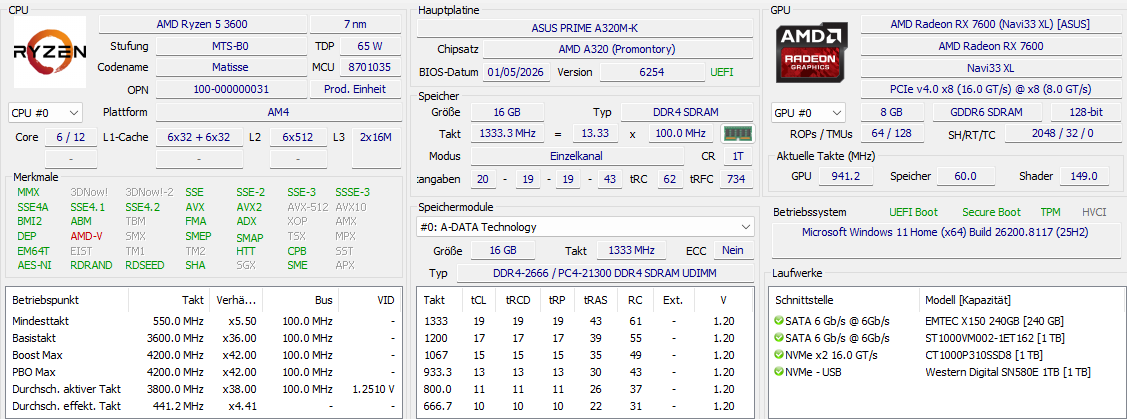Click the green status icon for CT1000P310SSD8 drive
Viewport: 1127px width, 419px height.
779,354
